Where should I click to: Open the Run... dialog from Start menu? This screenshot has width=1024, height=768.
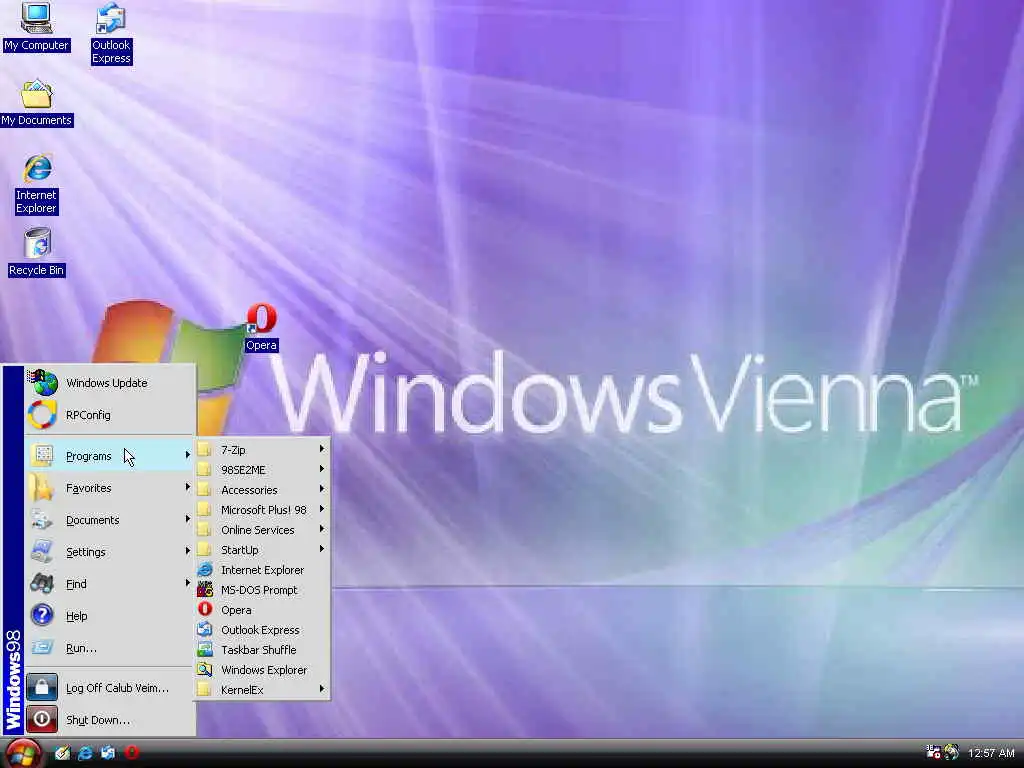[x=110, y=648]
